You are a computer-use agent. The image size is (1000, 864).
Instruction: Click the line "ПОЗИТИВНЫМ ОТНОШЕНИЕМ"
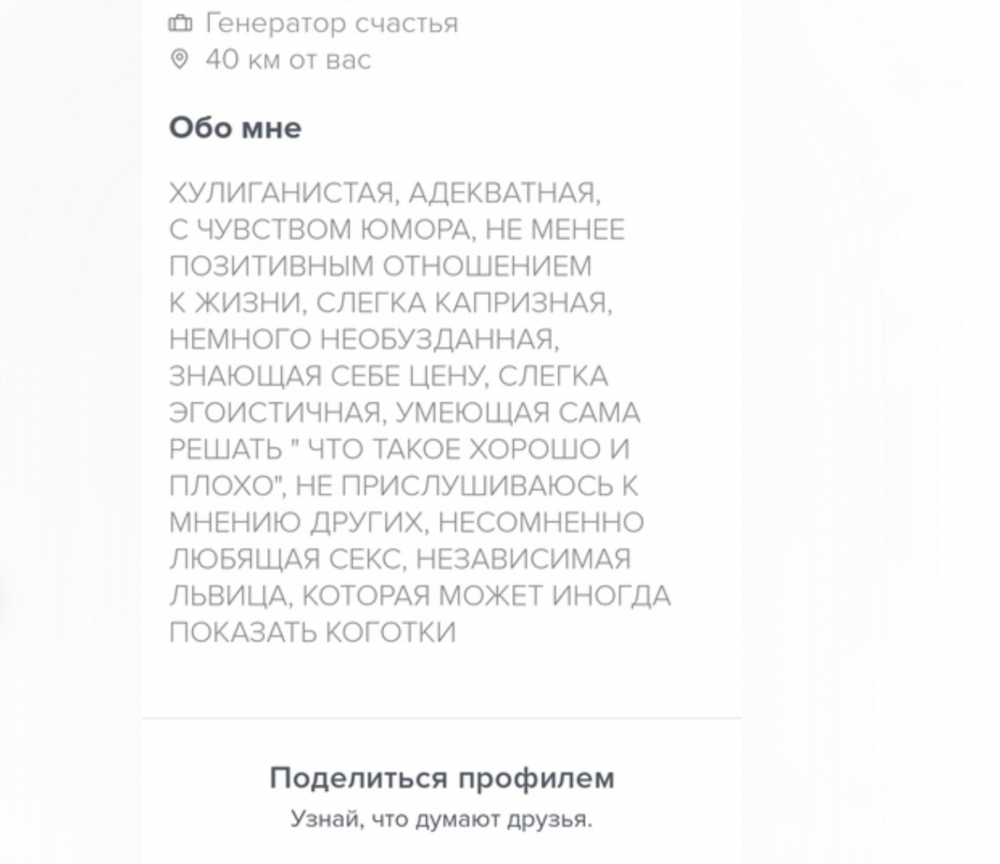(x=381, y=267)
